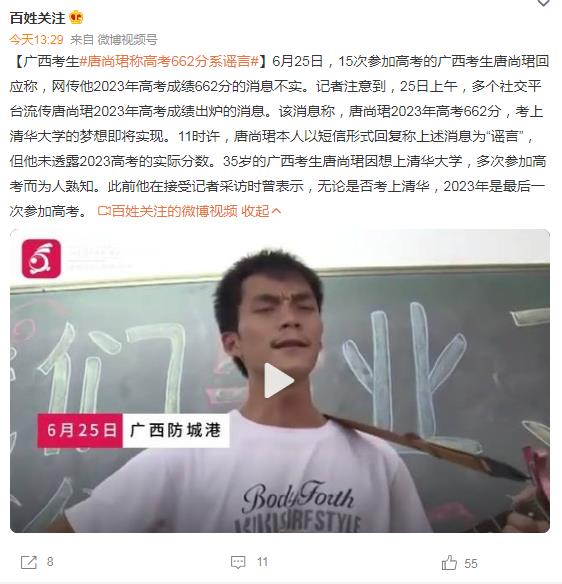The image size is (562, 584).
Task: Click the video camera icon before 百姓关注的微博视频
Action: click(x=104, y=211)
